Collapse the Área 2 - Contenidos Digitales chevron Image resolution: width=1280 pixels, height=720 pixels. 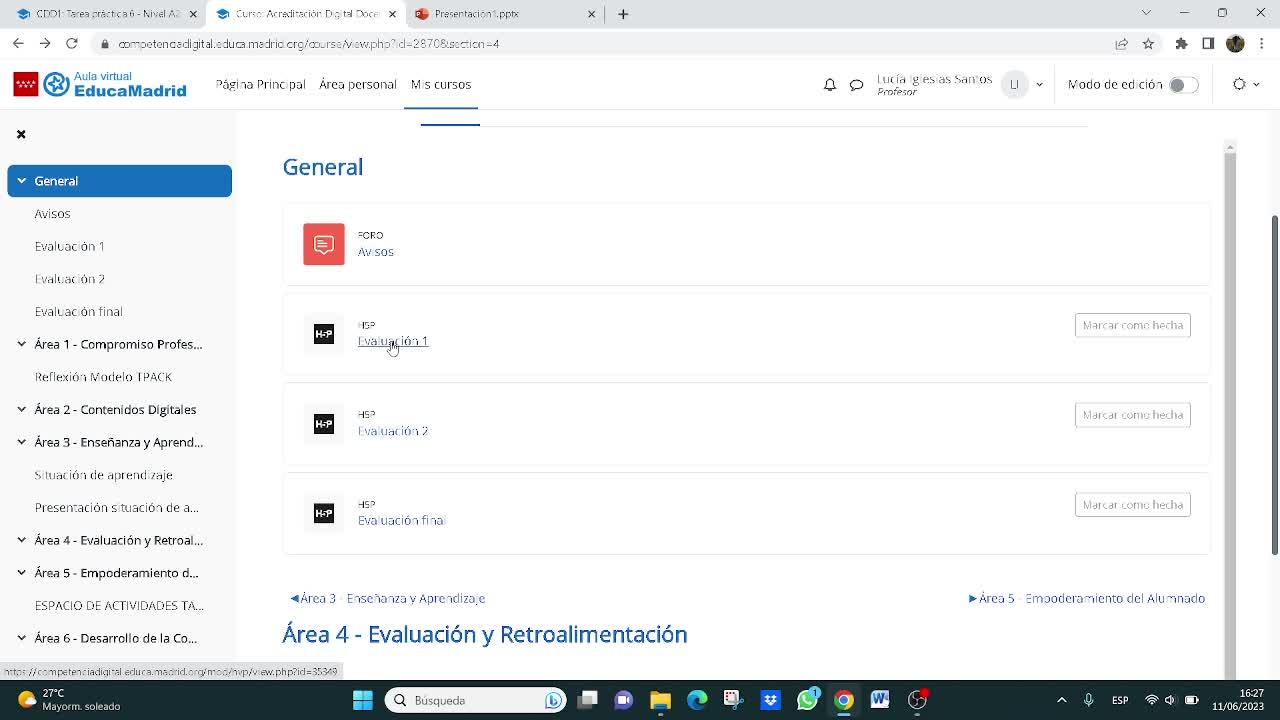pyautogui.click(x=21, y=409)
